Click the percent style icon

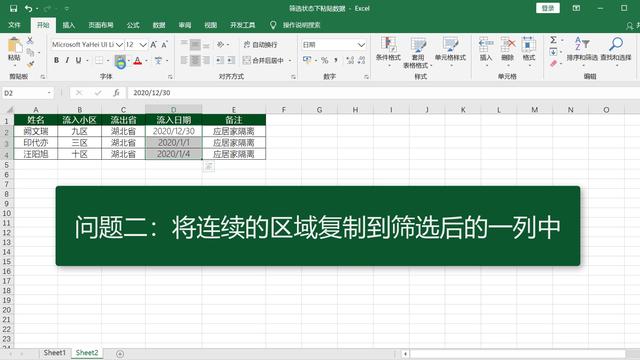tap(324, 60)
